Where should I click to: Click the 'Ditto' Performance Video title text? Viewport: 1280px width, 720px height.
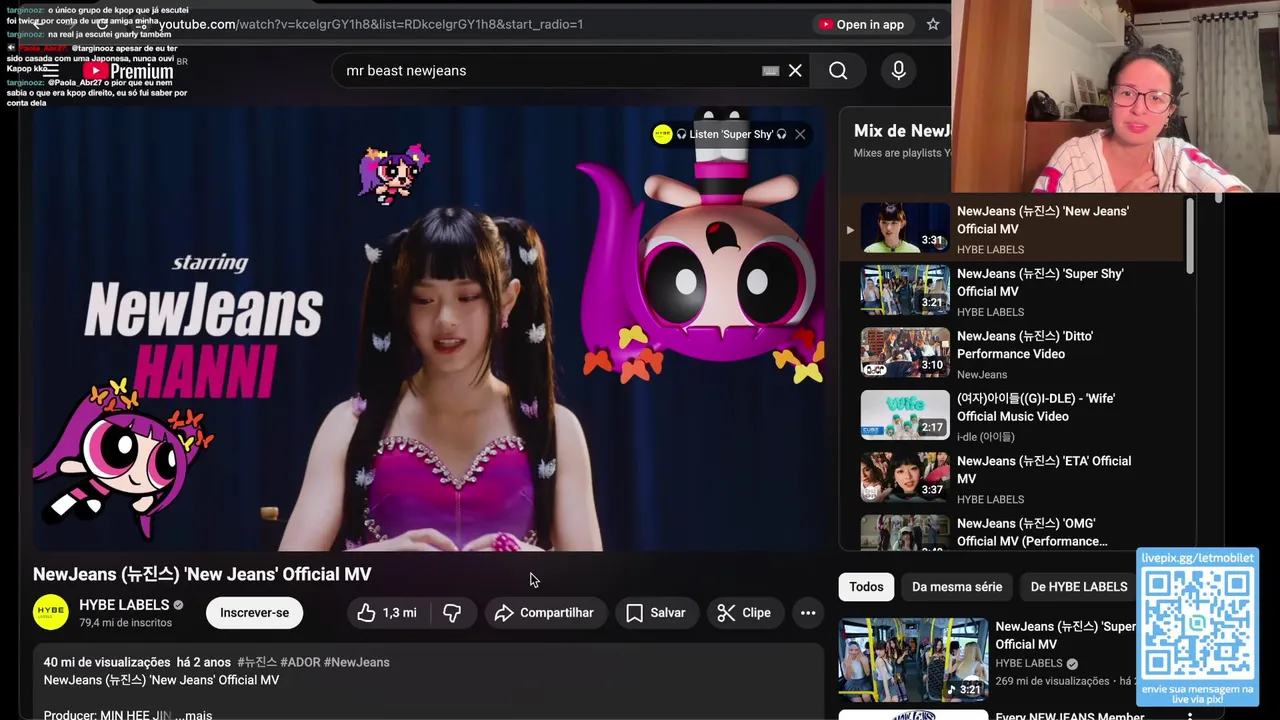(1025, 345)
